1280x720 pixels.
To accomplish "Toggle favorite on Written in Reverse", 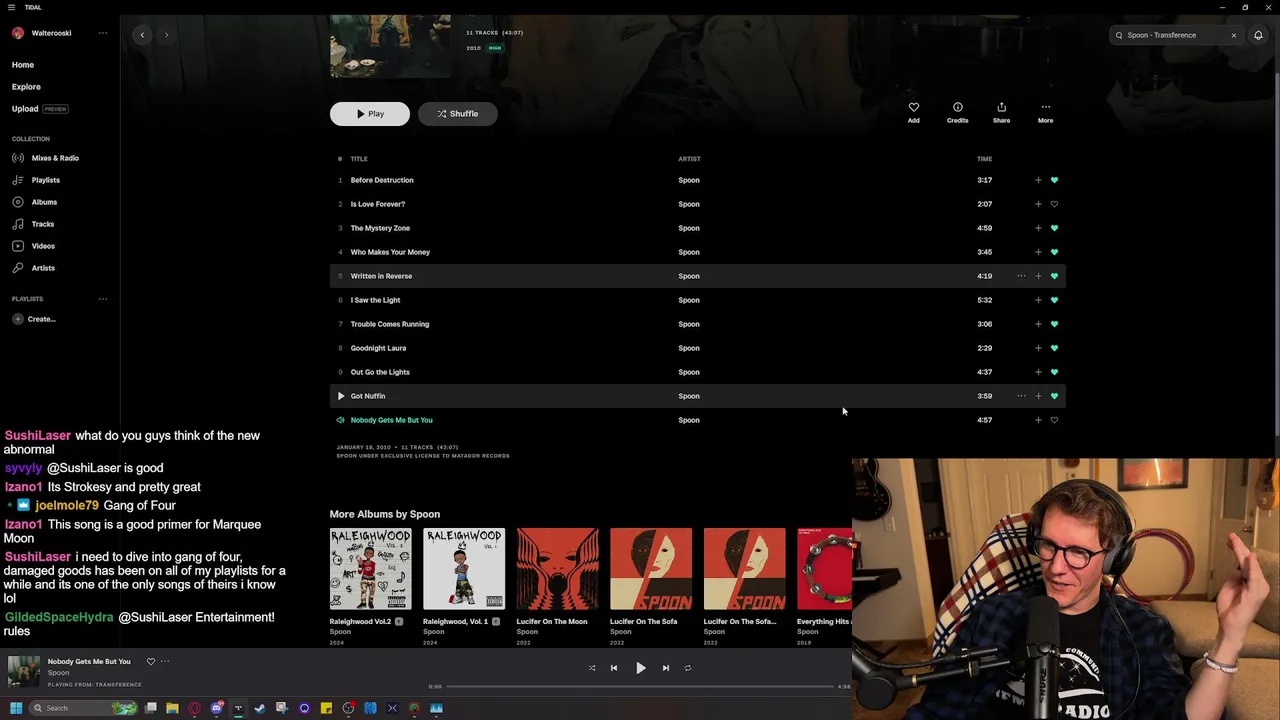I will pyautogui.click(x=1054, y=276).
